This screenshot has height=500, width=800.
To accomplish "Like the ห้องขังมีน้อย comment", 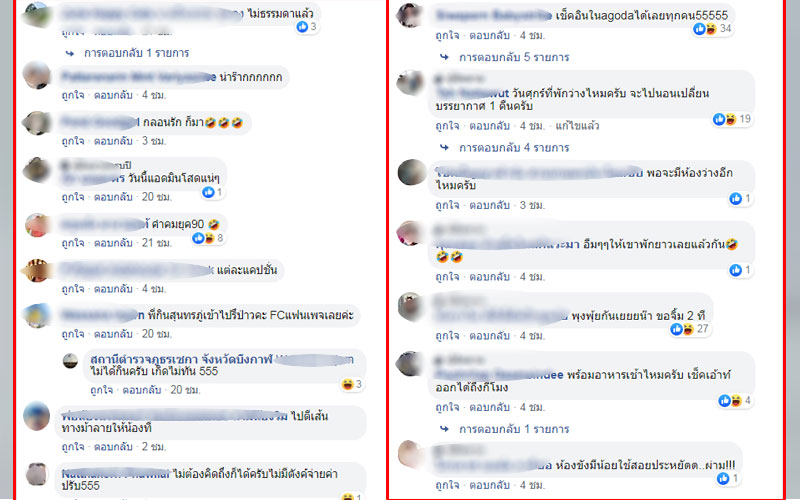I will click(x=447, y=485).
